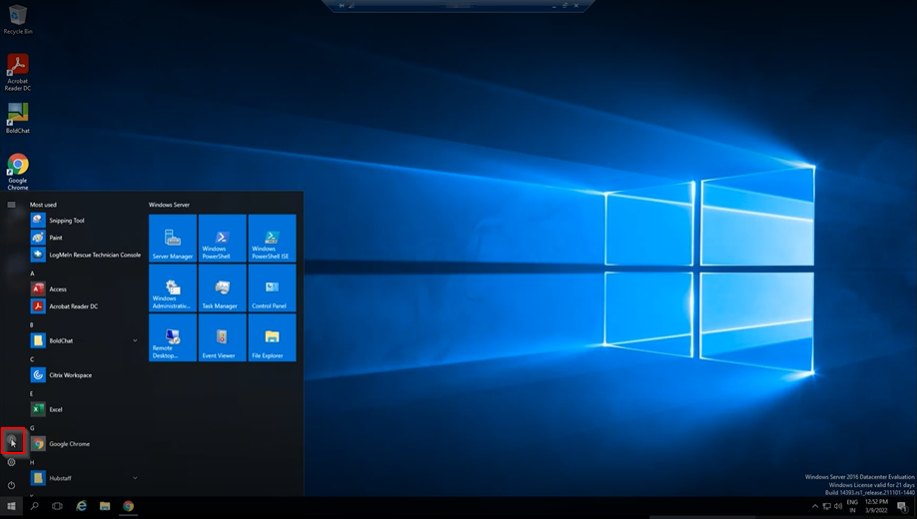
Task: Open the volume speaker icon in tray
Action: tap(838, 507)
